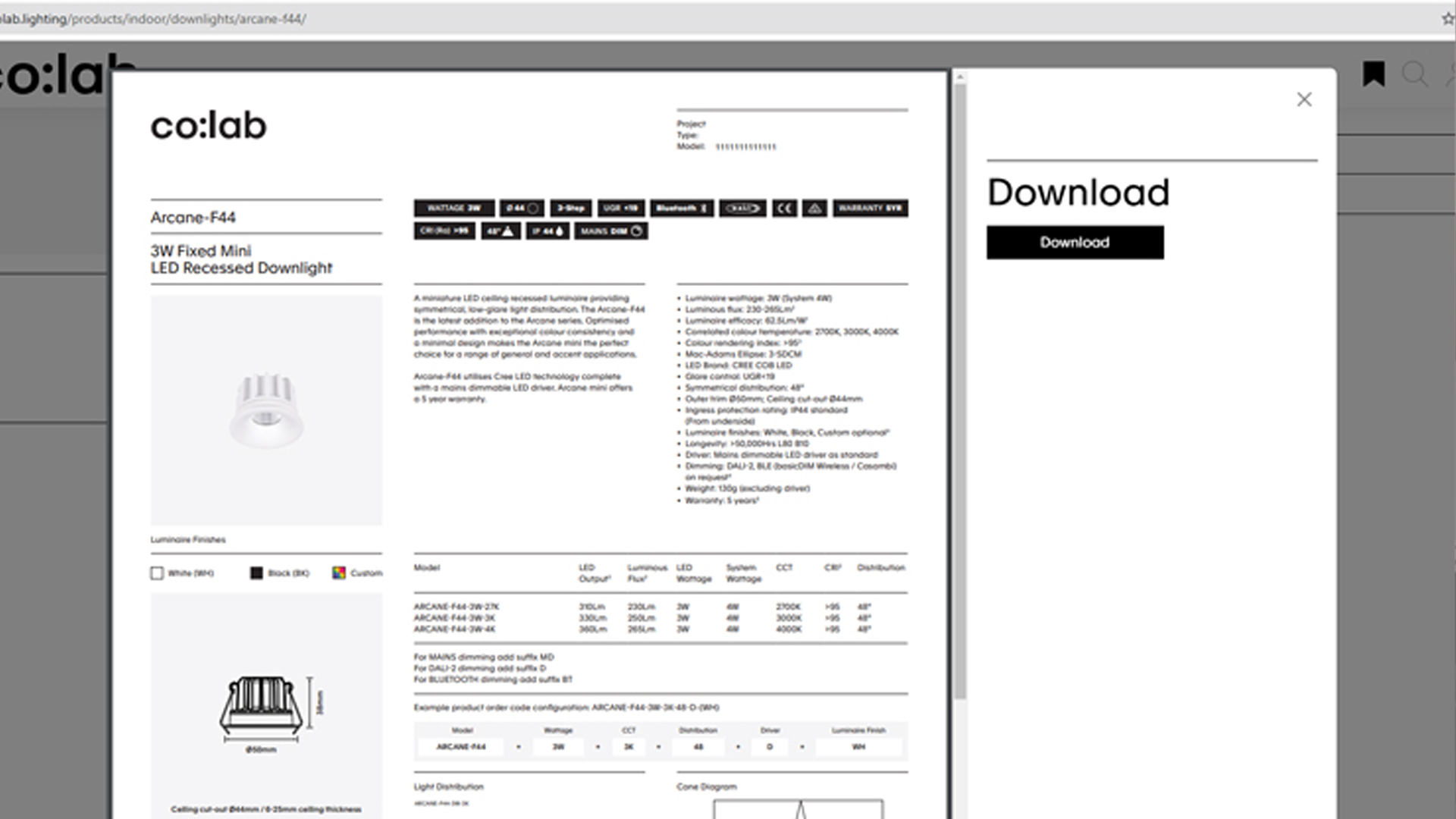Click the 'Ceiling cut-out Ø44mm' caption
The width and height of the screenshot is (1456, 819).
pyautogui.click(x=266, y=810)
